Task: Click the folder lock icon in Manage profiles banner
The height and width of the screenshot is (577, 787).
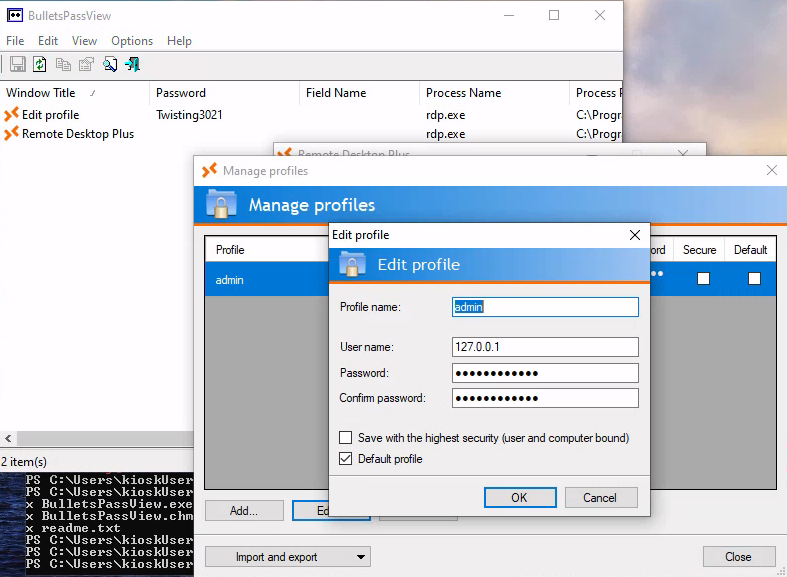Action: pyautogui.click(x=221, y=204)
